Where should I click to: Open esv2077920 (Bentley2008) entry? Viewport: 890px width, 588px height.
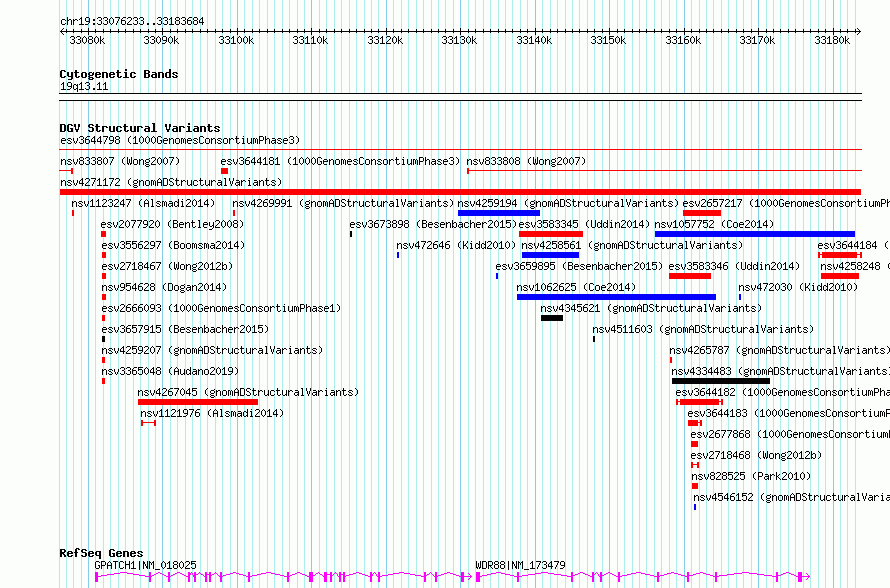pyautogui.click(x=173, y=224)
